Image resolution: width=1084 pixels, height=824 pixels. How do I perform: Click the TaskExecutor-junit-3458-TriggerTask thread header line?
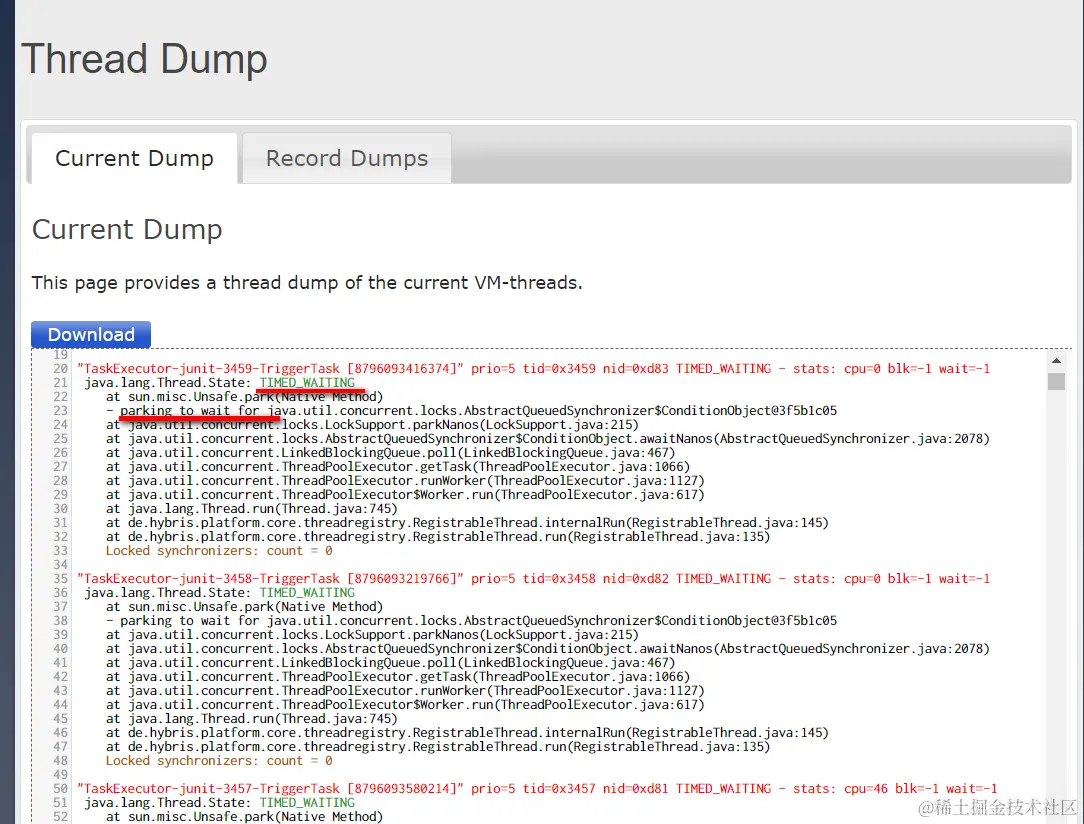[x=533, y=579]
